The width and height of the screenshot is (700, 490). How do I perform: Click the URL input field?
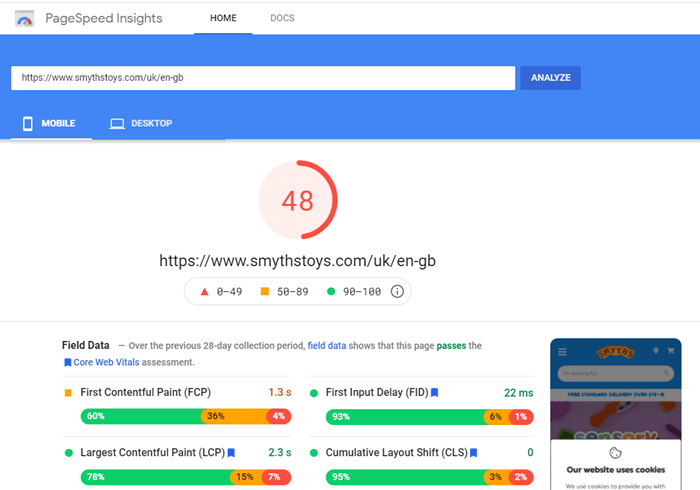(x=263, y=78)
